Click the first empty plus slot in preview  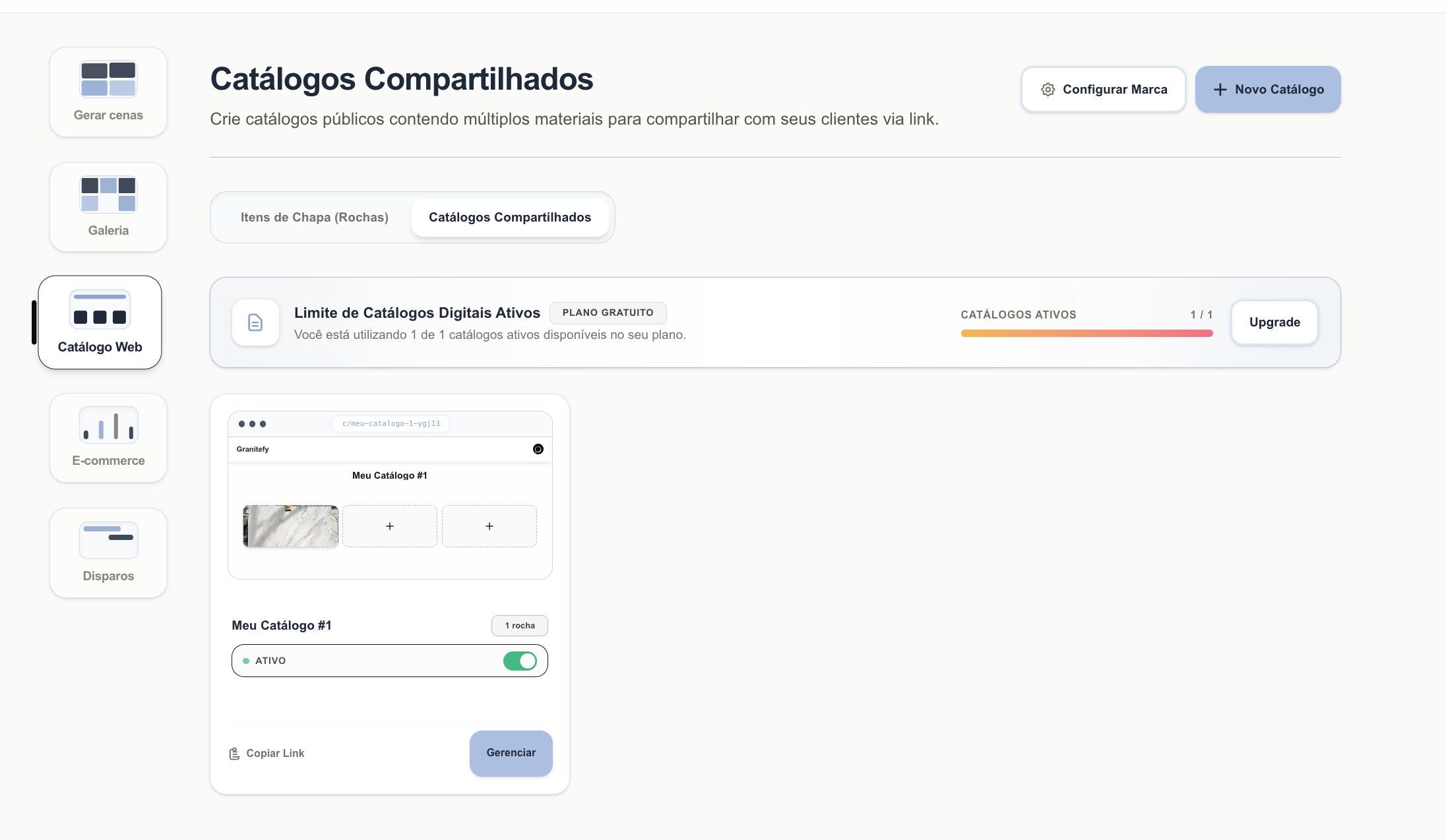tap(390, 526)
